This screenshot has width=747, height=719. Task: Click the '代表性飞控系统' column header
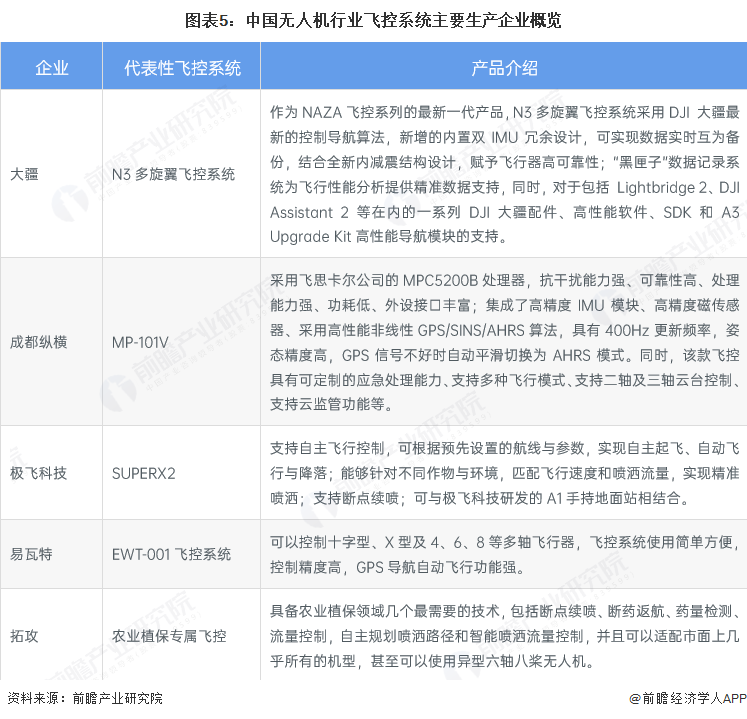(x=182, y=66)
